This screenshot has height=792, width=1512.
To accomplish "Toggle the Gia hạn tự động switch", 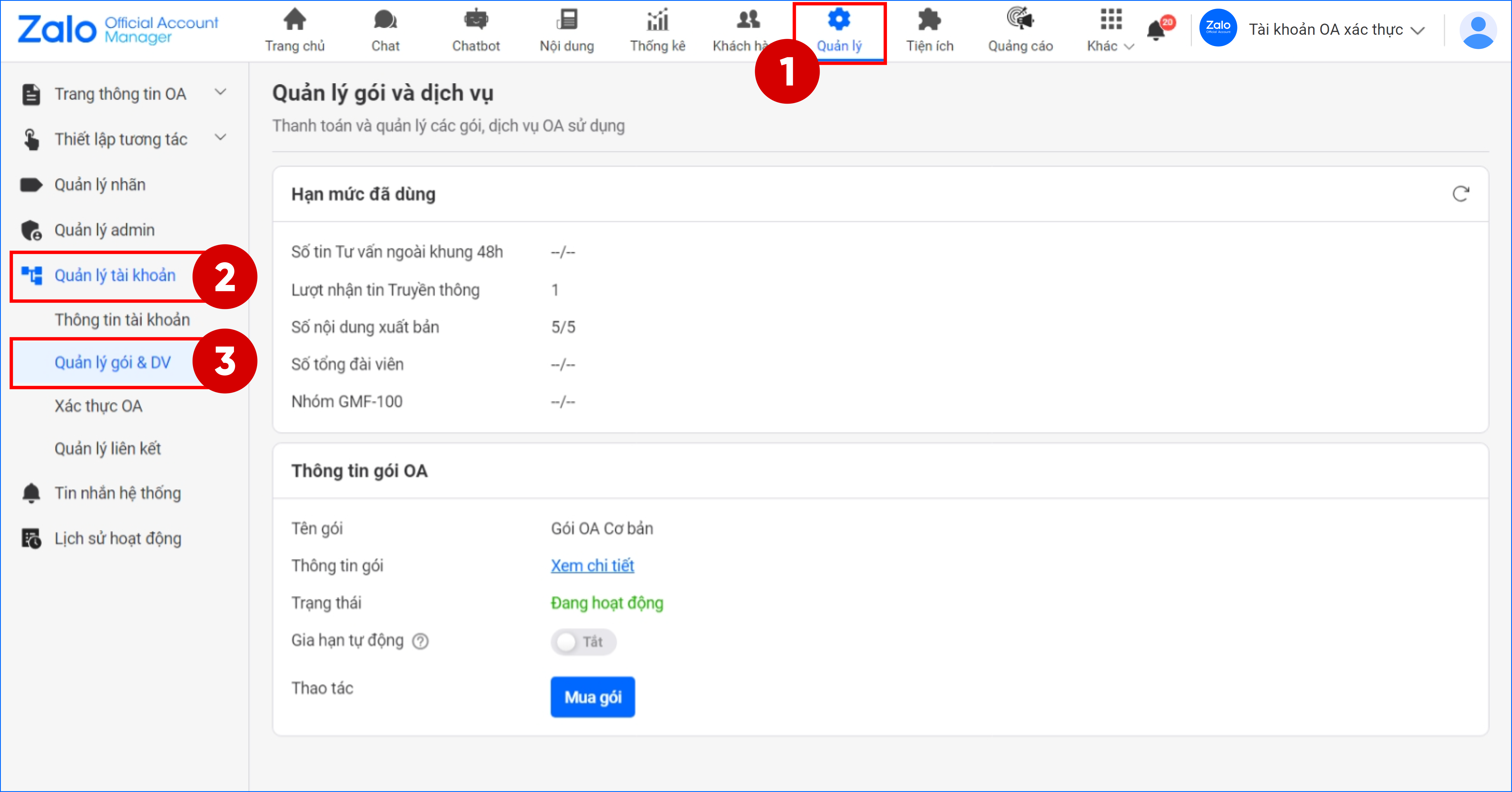I will coord(583,642).
